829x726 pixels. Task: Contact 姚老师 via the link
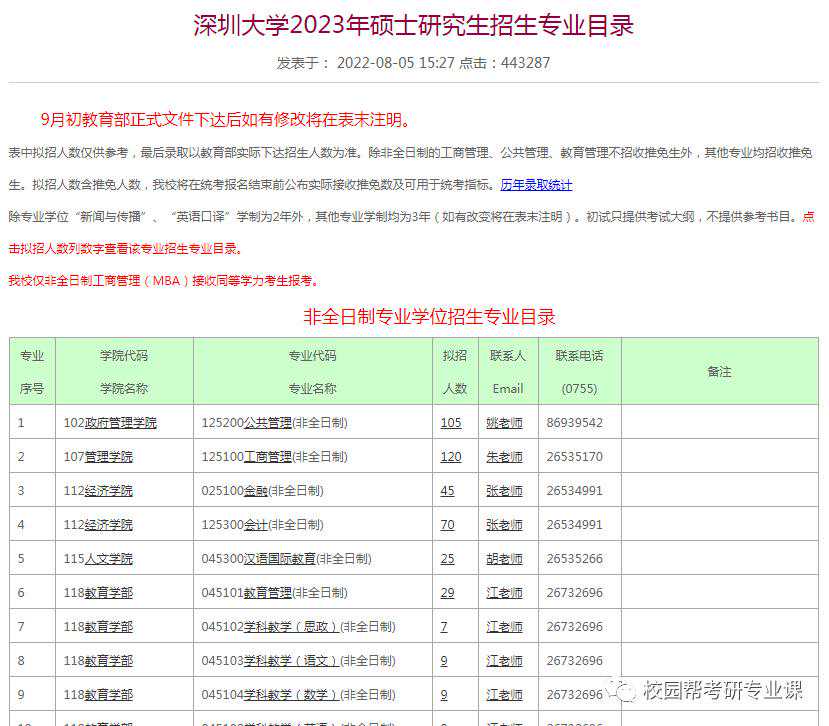(x=504, y=423)
